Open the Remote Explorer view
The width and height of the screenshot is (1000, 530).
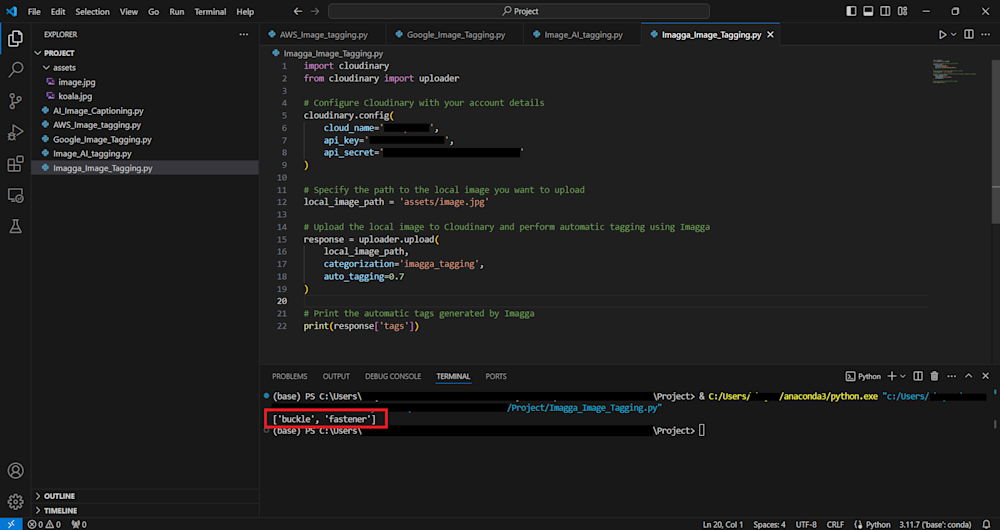tap(15, 195)
